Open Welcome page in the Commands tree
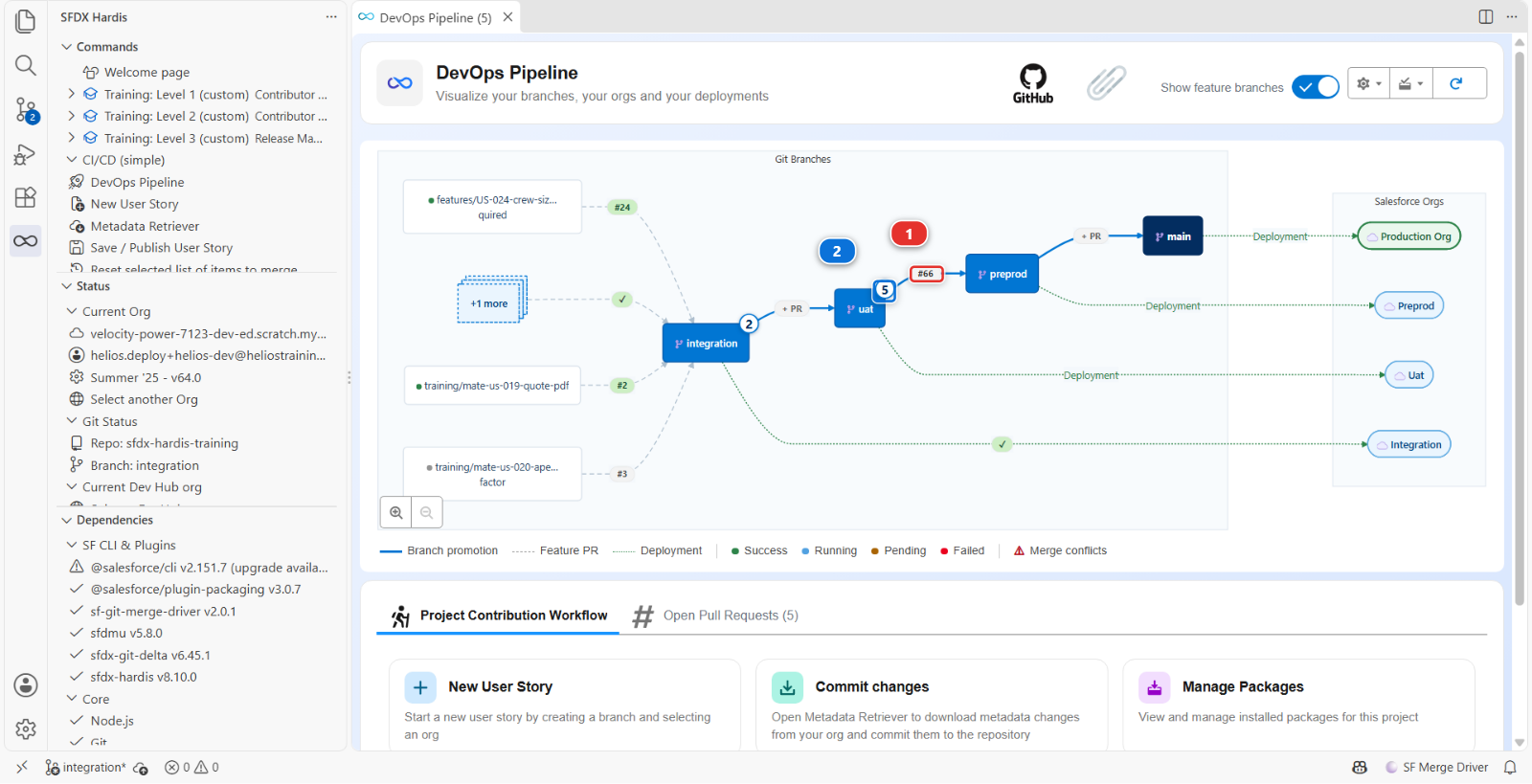Viewport: 1532px width, 784px height. tap(146, 72)
